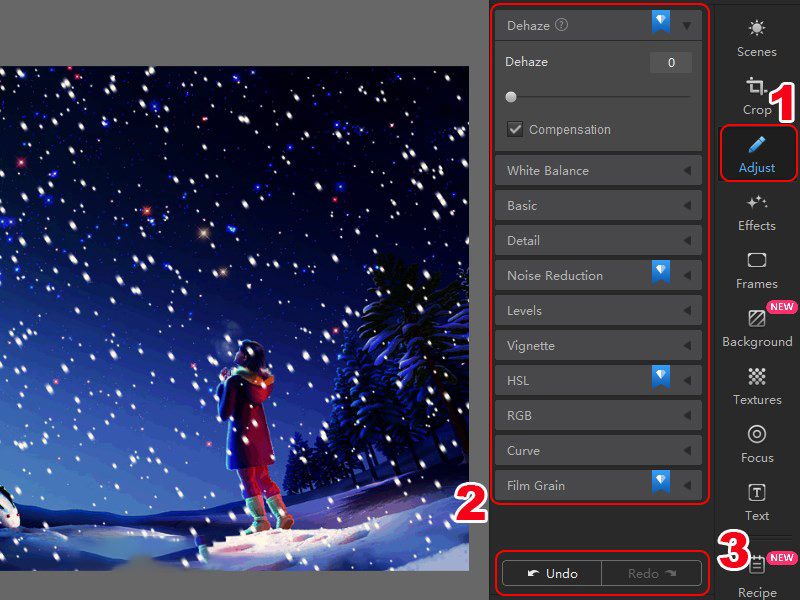The height and width of the screenshot is (600, 800).
Task: Expand the HSL section
Action: [598, 381]
